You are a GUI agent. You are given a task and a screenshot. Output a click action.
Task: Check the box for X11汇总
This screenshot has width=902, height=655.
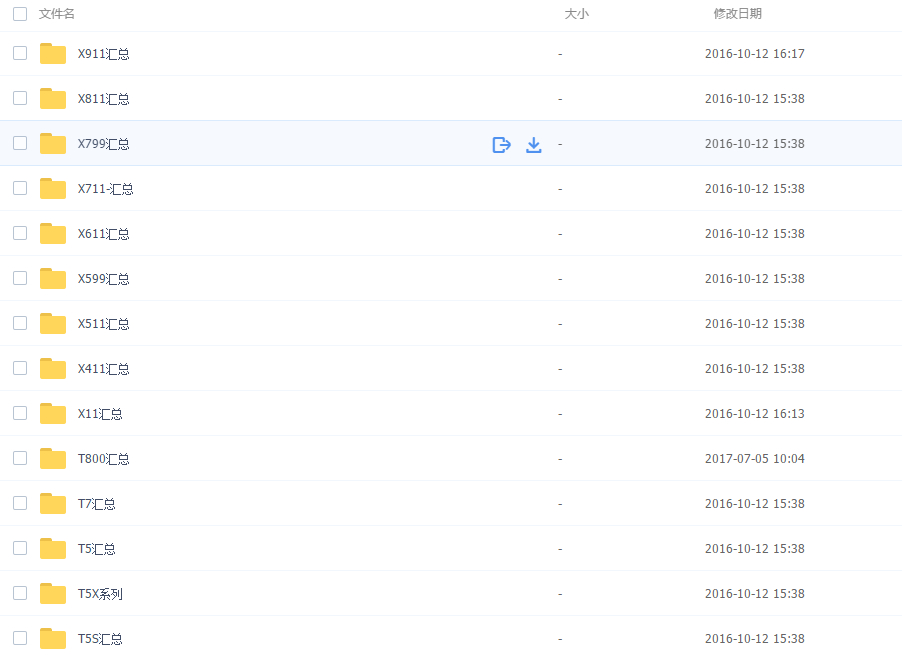[x=20, y=413]
